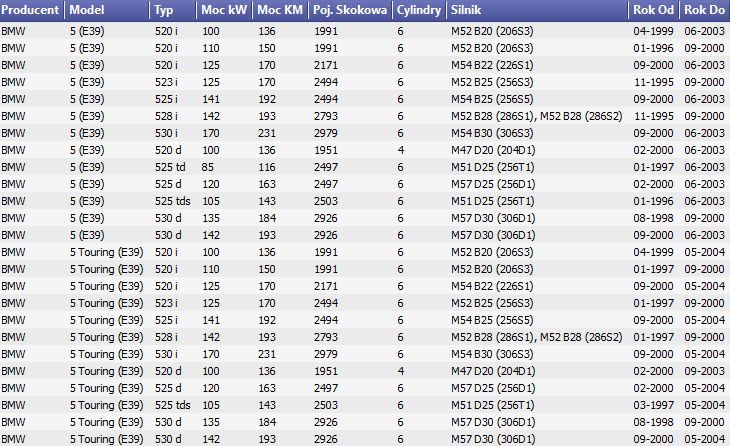The height and width of the screenshot is (446, 730).
Task: Click the Rok Od column header
Action: (654, 10)
